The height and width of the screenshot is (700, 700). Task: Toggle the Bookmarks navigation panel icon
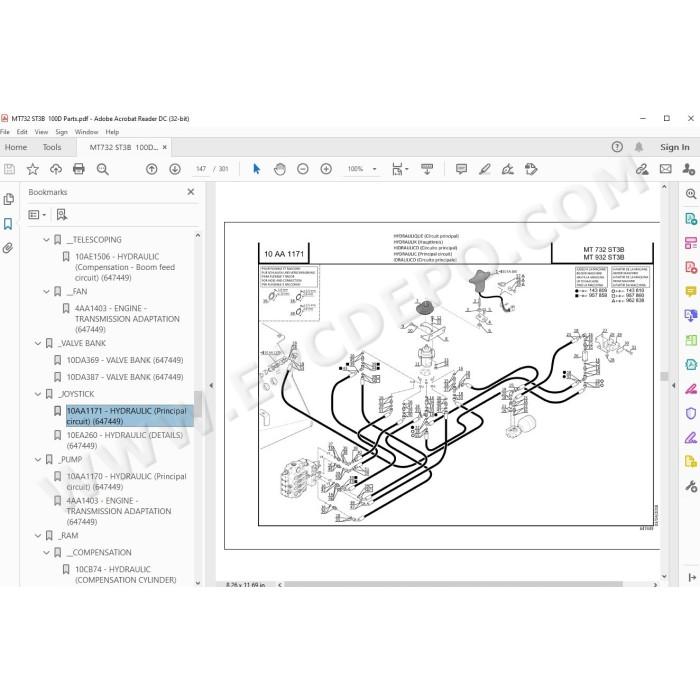8,224
